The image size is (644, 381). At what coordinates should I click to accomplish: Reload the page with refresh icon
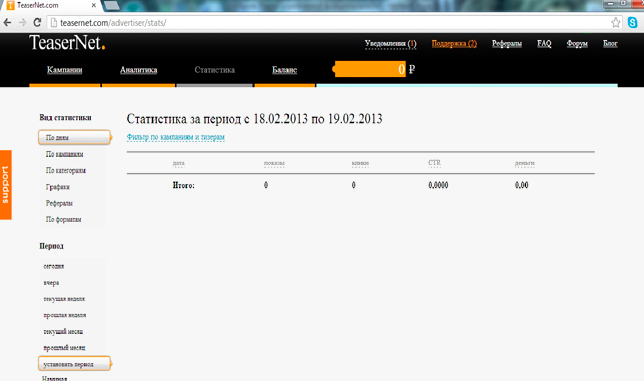tap(37, 23)
